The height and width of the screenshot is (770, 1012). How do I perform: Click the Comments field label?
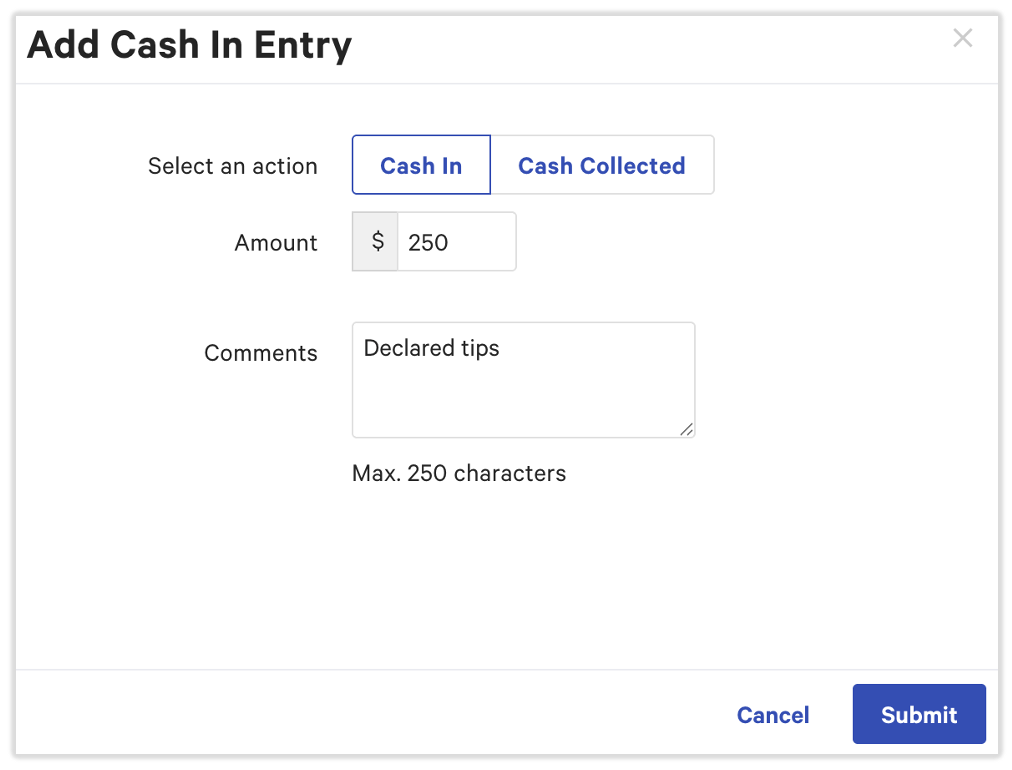pyautogui.click(x=260, y=353)
